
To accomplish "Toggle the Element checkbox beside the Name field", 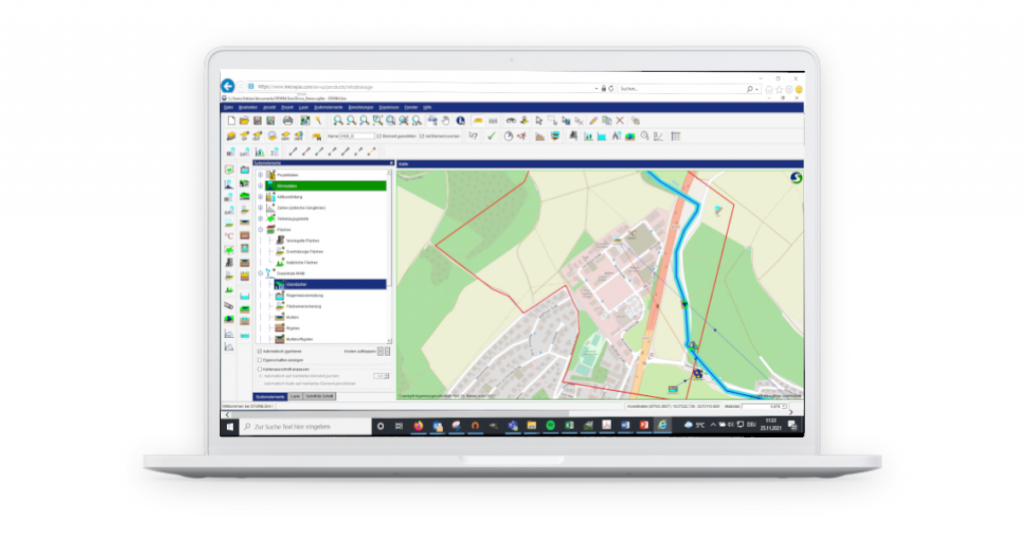I will (x=379, y=136).
